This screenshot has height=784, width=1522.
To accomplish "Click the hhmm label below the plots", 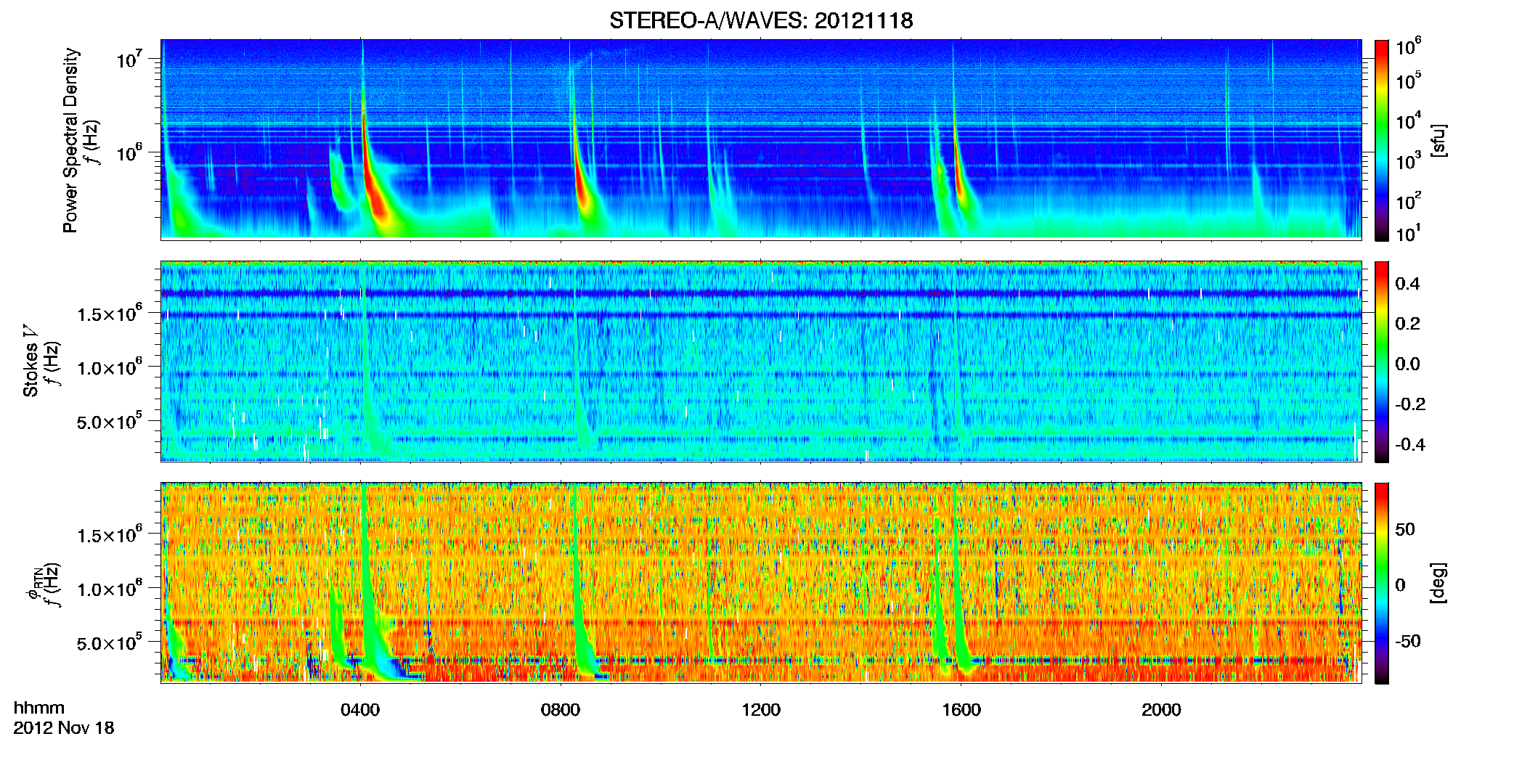I will (x=39, y=708).
